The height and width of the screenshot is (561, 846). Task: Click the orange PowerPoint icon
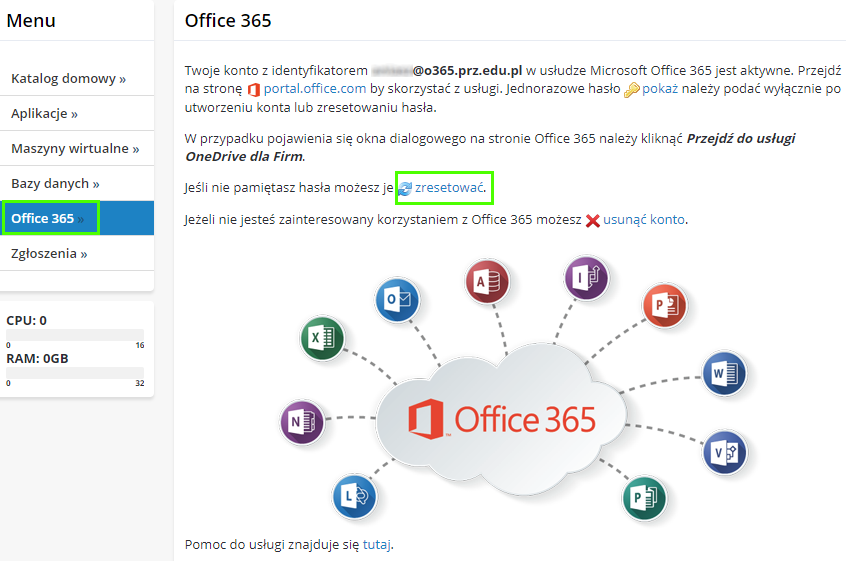(665, 305)
